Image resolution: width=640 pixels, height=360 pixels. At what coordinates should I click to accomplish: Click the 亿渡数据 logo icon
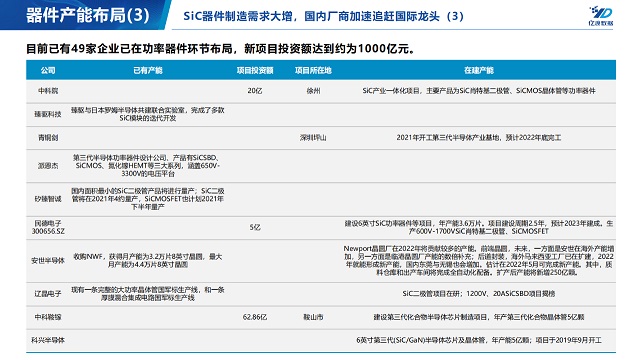[x=601, y=16]
